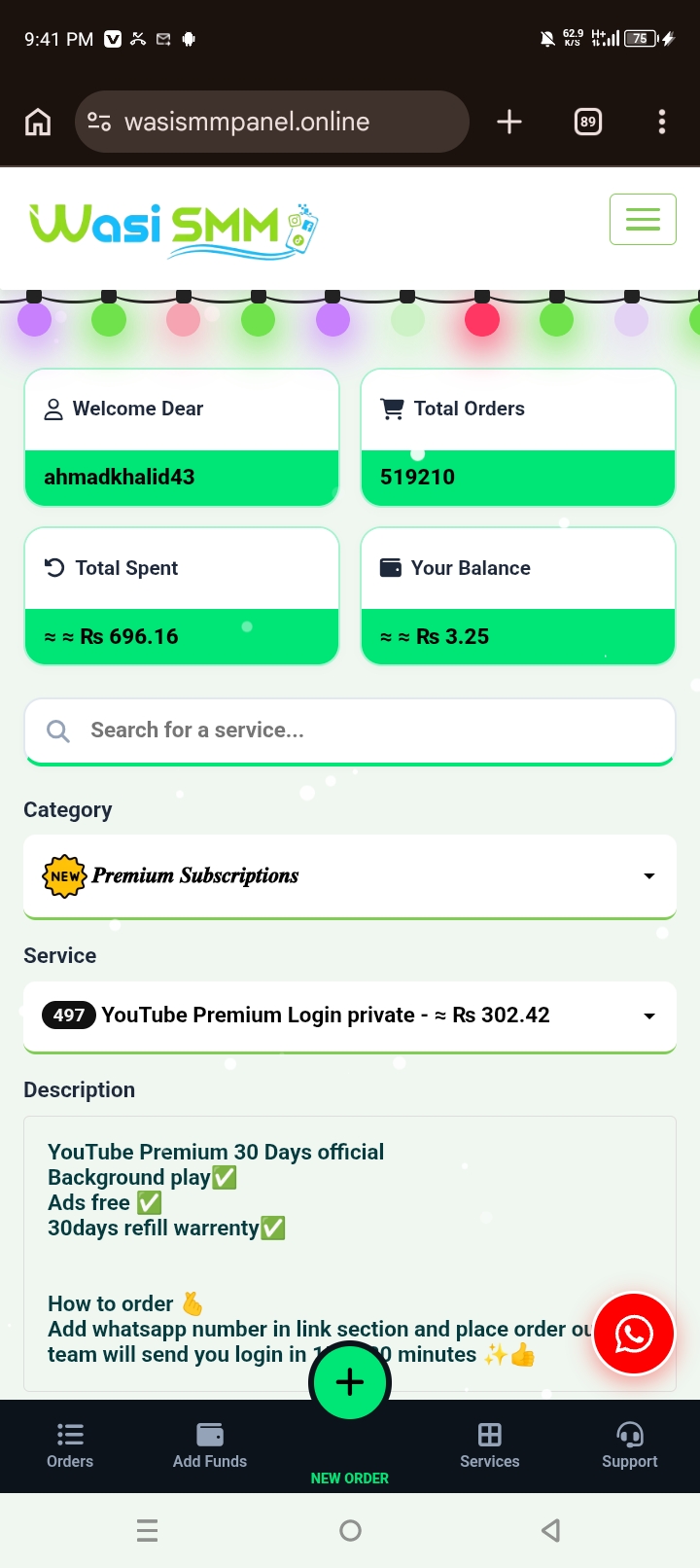Screen dimensions: 700x1568
Task: Tap the Wasi SMM logo
Action: coord(173,231)
